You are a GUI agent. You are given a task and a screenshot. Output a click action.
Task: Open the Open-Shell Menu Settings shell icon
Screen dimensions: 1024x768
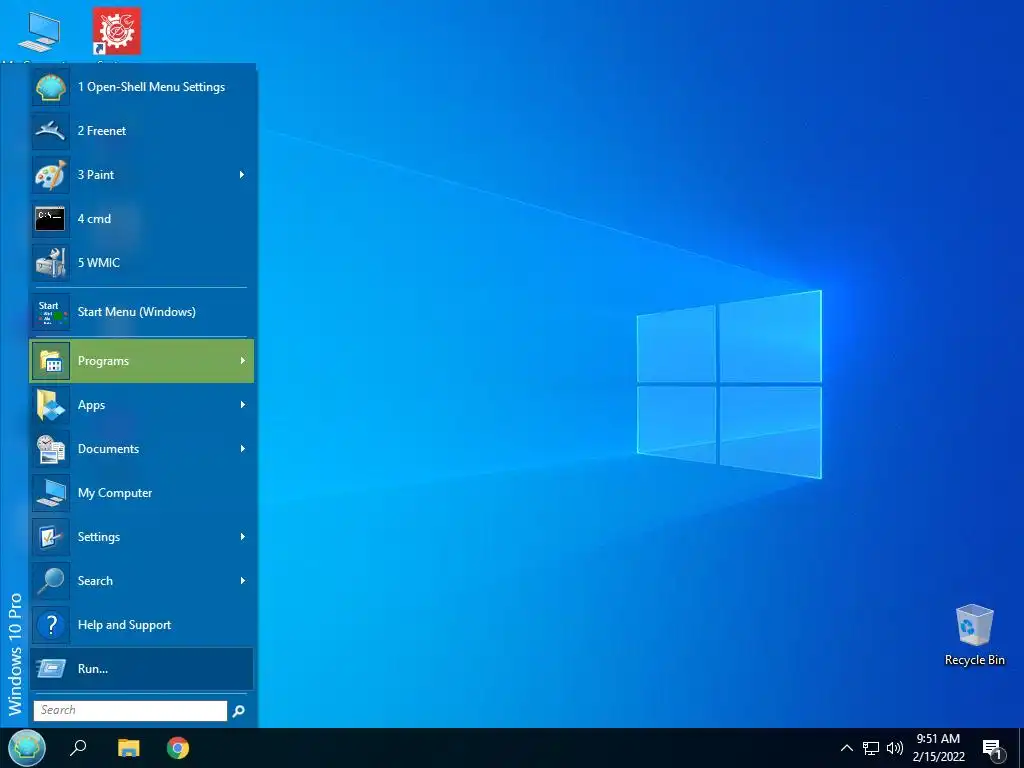coord(50,87)
